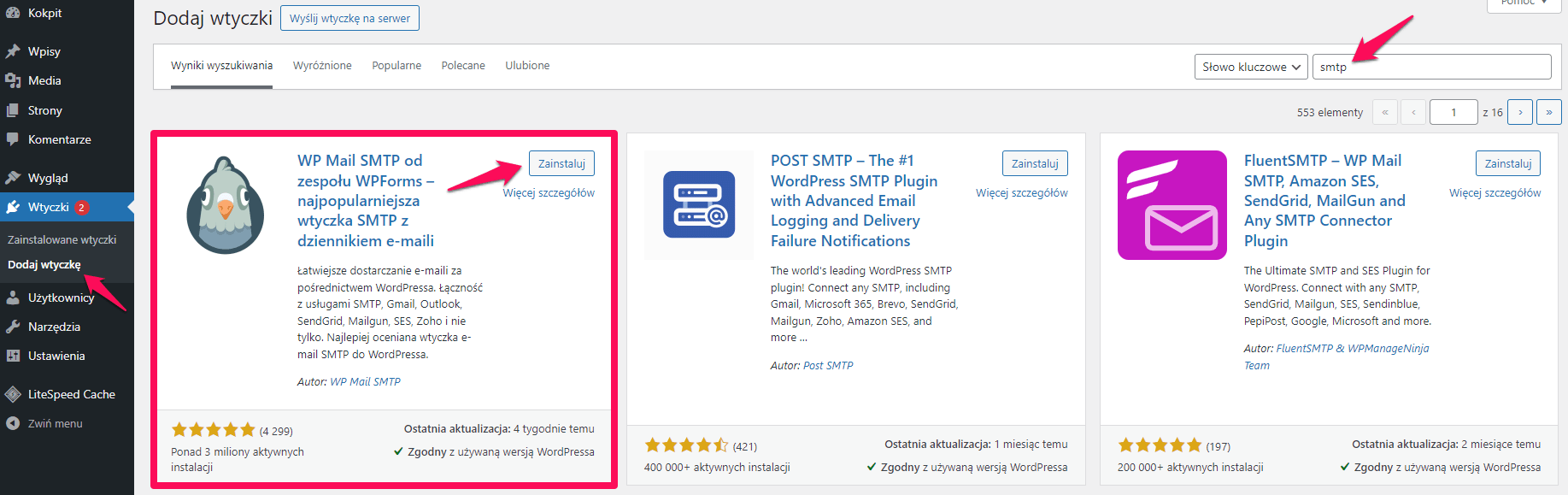1568x495 pixels.
Task: Open the Kokpit dashboard icon
Action: point(13,13)
